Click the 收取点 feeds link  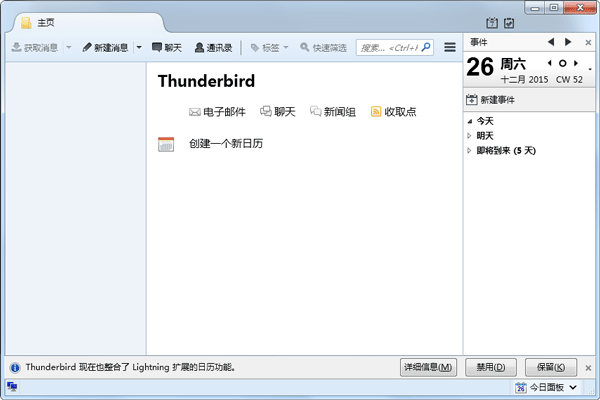pyautogui.click(x=393, y=112)
